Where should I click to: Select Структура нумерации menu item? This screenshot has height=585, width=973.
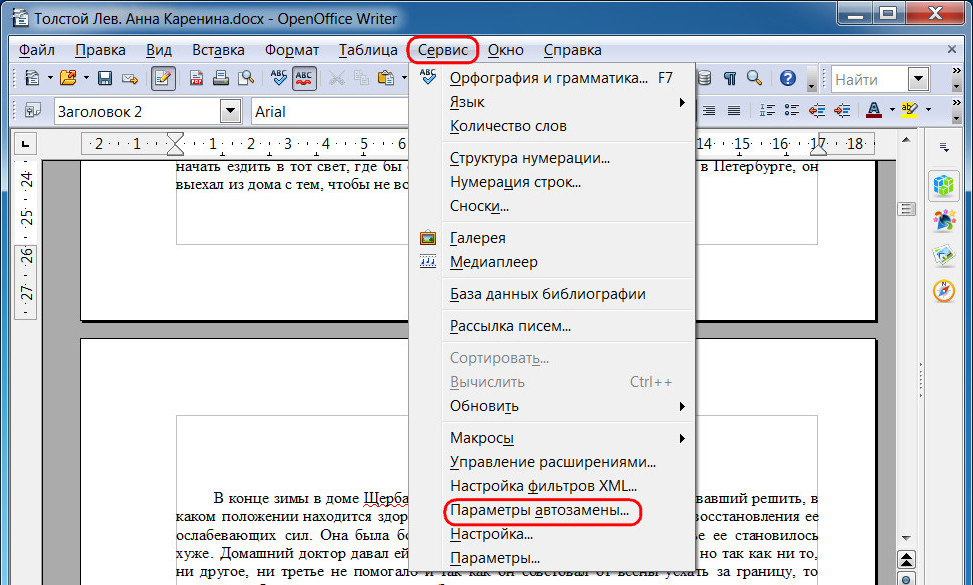pos(552,158)
